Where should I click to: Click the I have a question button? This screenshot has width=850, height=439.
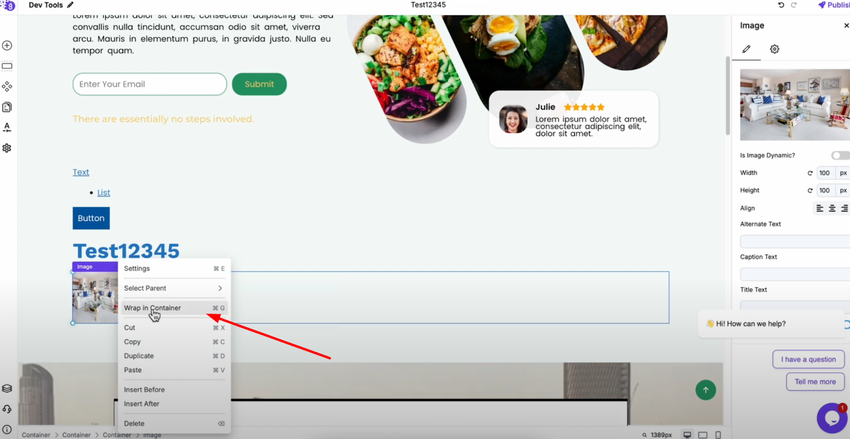click(808, 359)
